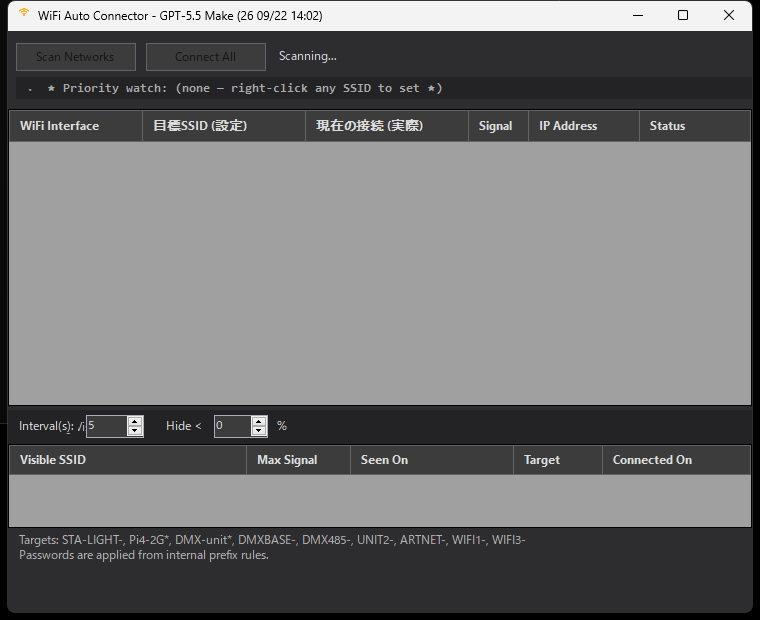760x620 pixels.
Task: Click the Target column header
Action: (558, 460)
